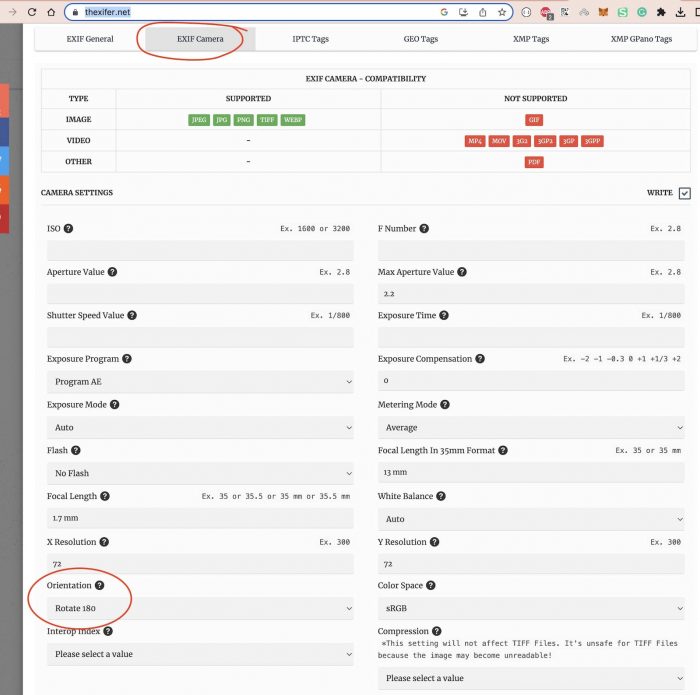Click the White Balance help icon

438,496
